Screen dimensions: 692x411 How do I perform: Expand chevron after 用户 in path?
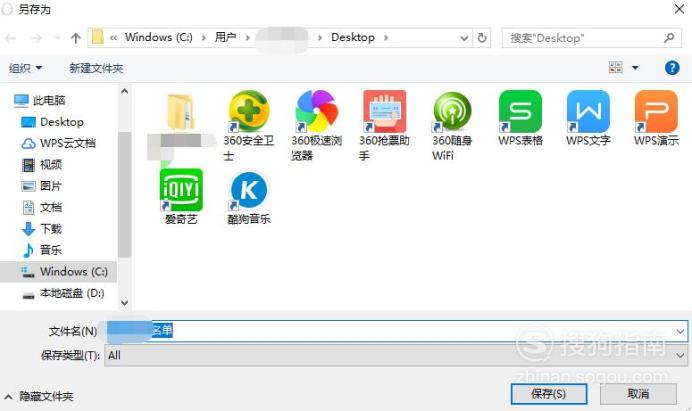248,38
